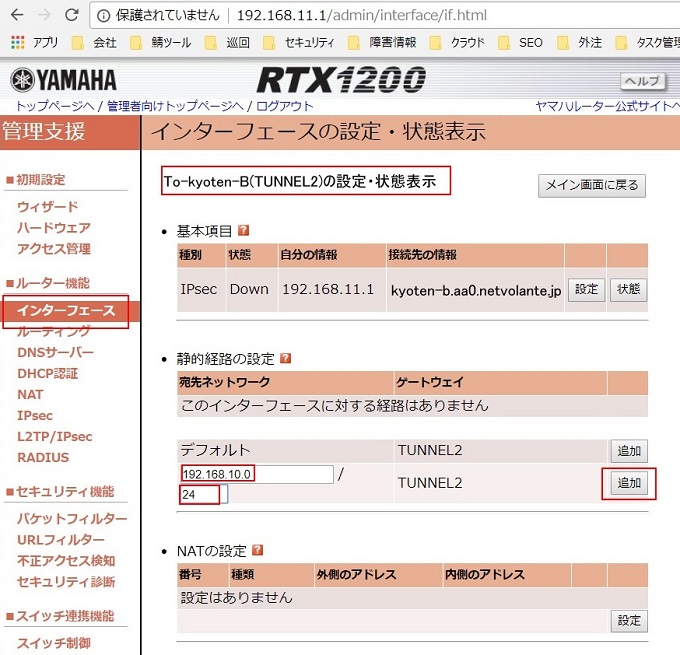Click the ログアウト link
This screenshot has height=655, width=680.
(284, 106)
